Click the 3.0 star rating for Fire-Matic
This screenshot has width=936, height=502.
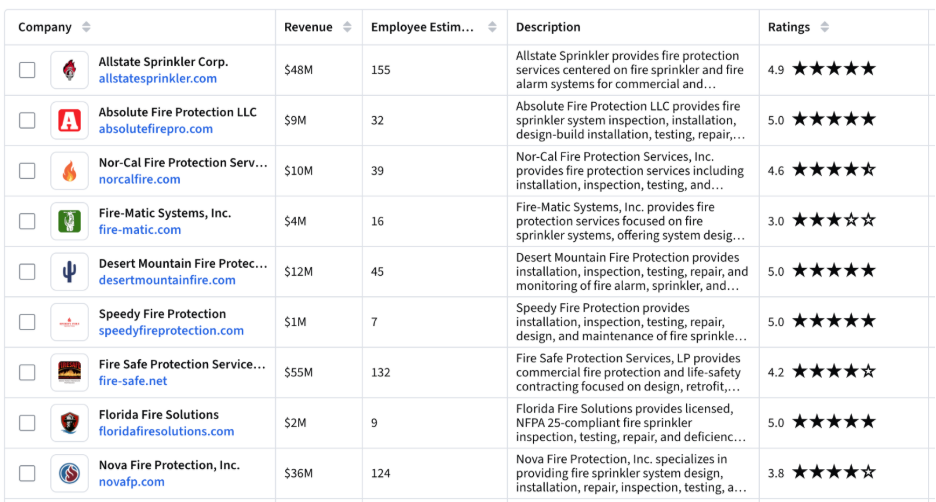tap(821, 221)
